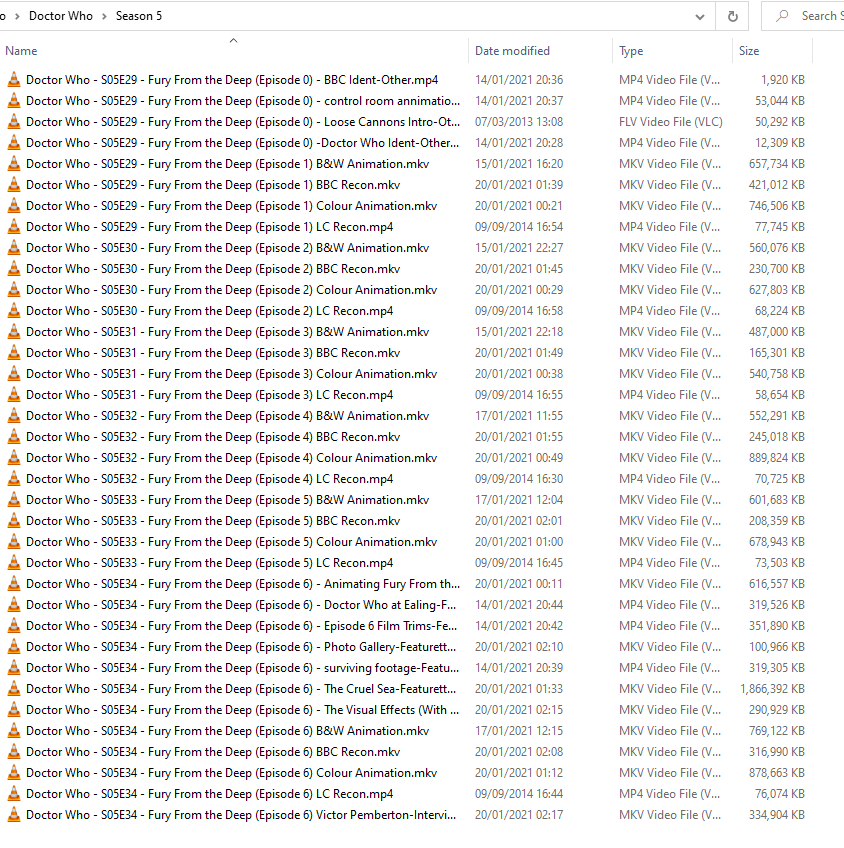This screenshot has height=848, width=844.
Task: Click VLC icon of Episode 4 LC Recon.mp4
Action: click(14, 479)
